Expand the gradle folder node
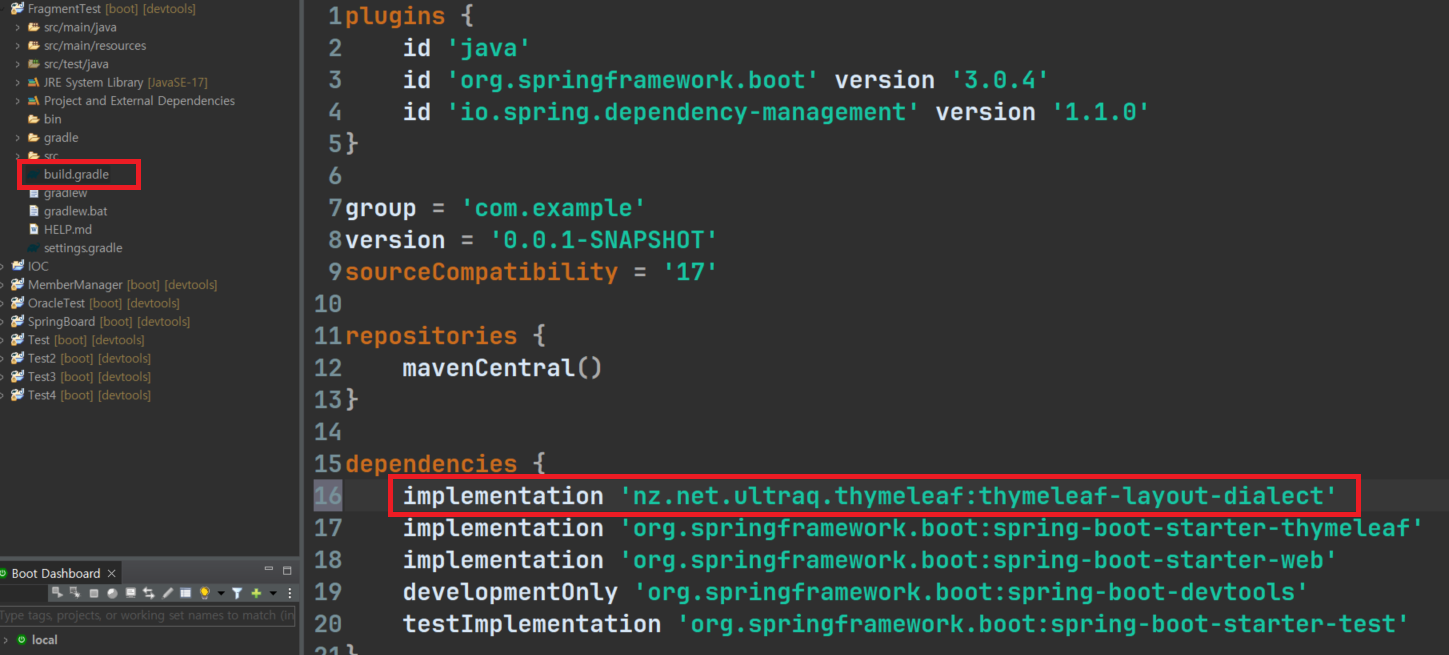Screen dimensions: 1449x655 (x=18, y=138)
